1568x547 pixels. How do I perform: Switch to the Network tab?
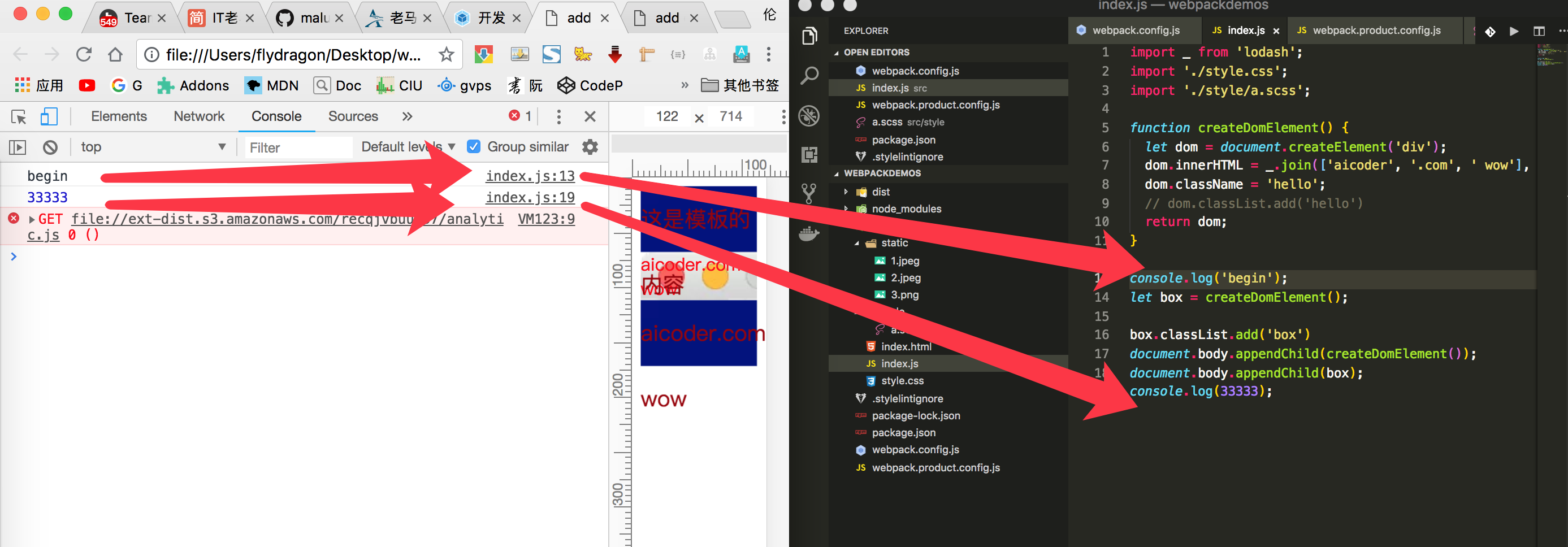pyautogui.click(x=199, y=116)
